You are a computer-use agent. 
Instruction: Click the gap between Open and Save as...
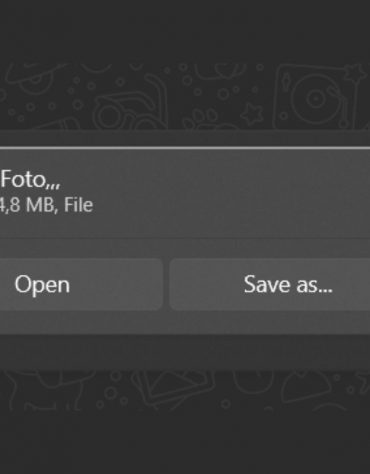[166, 284]
